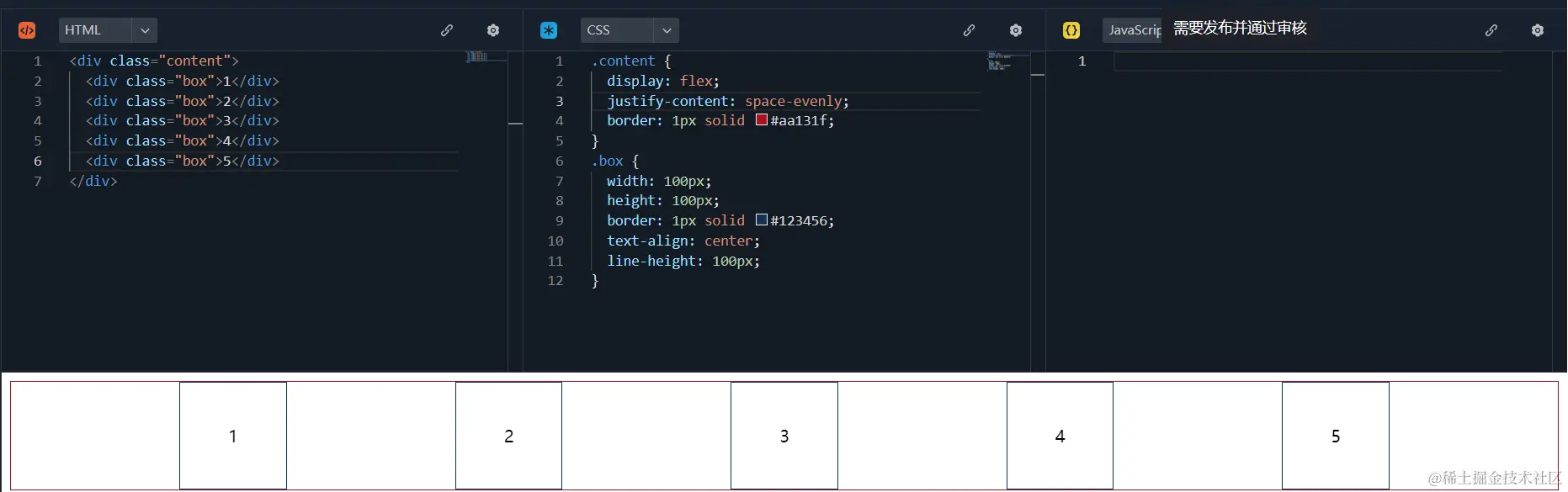This screenshot has width=1568, height=492.
Task: Click the HTML panel logo icon
Action: pos(27,30)
